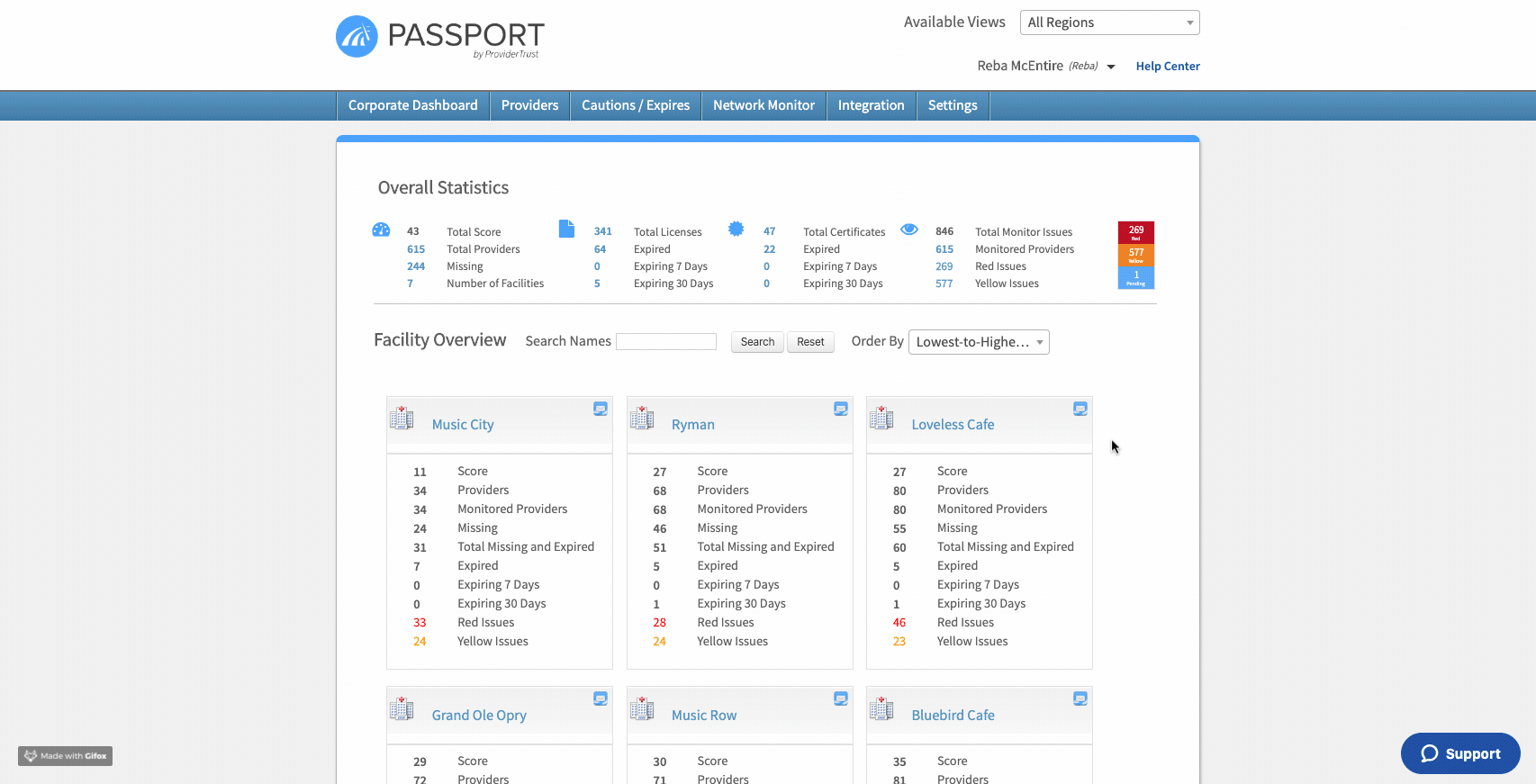This screenshot has width=1536, height=784.
Task: Click Music City's 33 Red Issues count
Action: click(420, 623)
